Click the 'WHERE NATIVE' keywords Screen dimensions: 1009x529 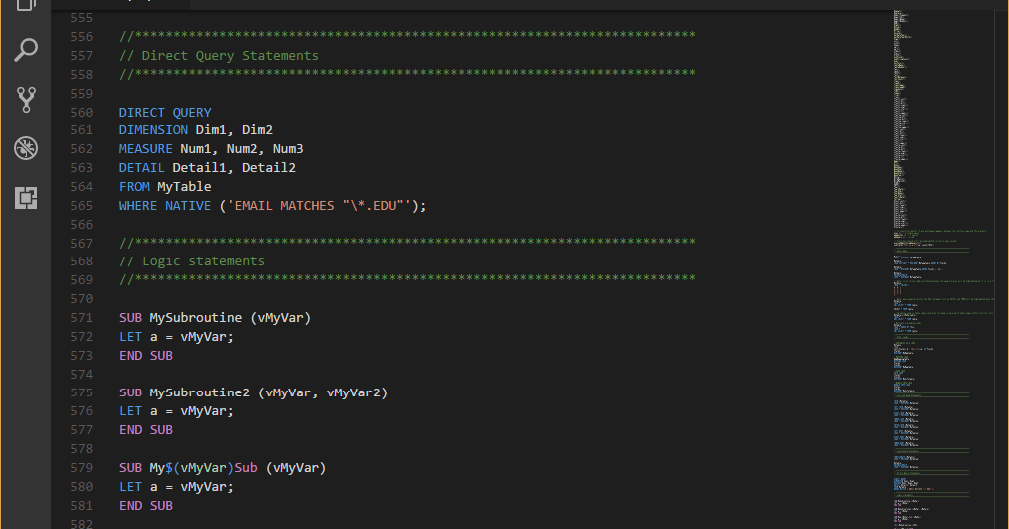165,206
